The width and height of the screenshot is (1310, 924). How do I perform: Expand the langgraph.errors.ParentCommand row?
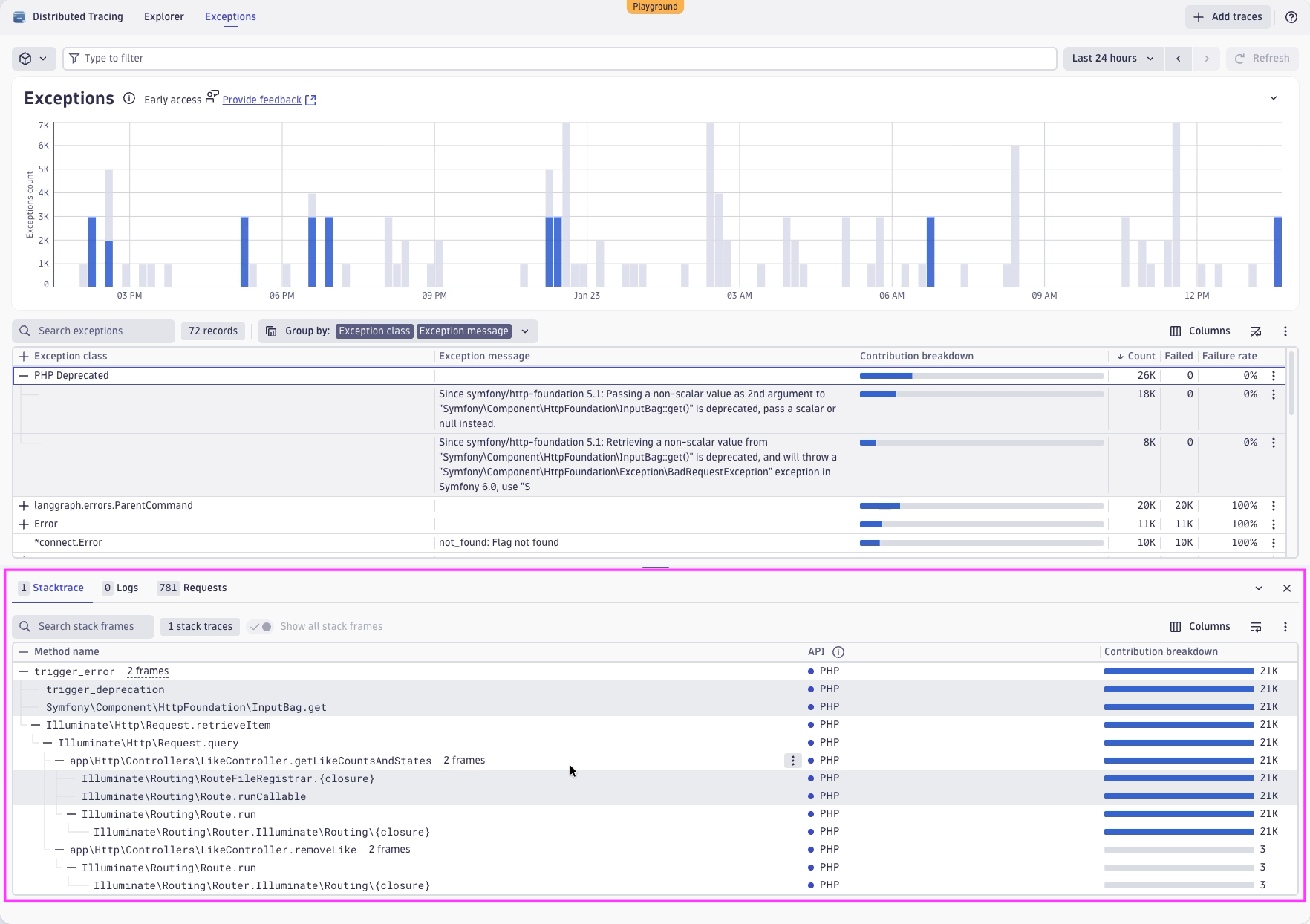pyautogui.click(x=24, y=506)
